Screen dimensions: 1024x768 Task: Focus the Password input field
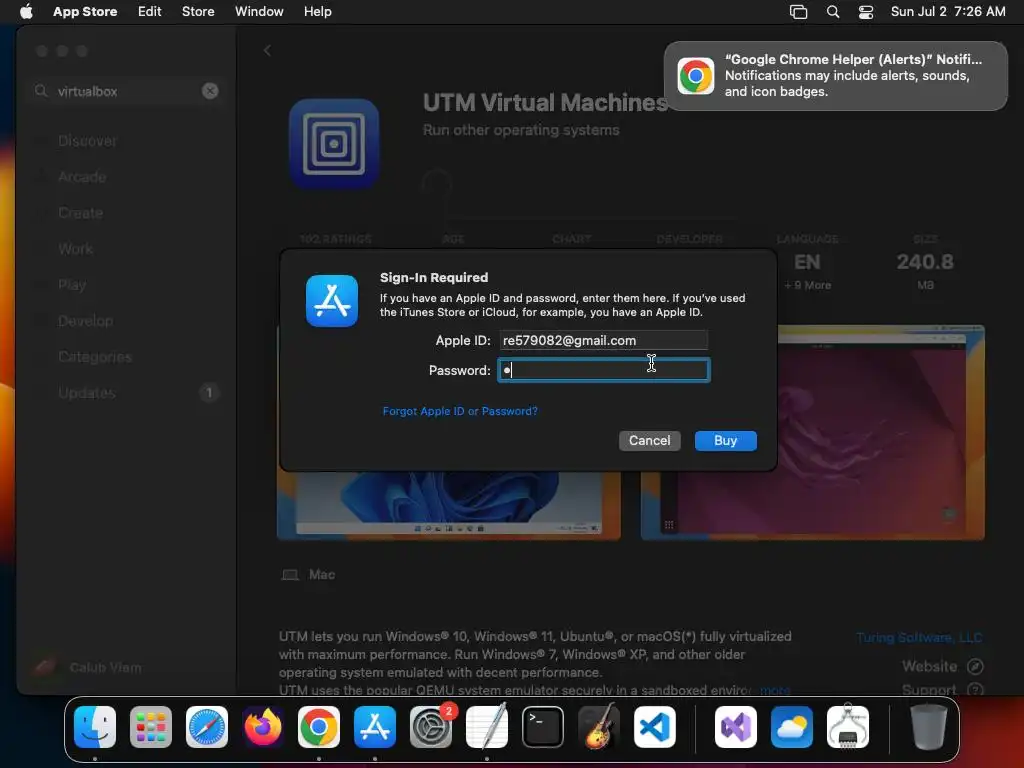(x=603, y=370)
